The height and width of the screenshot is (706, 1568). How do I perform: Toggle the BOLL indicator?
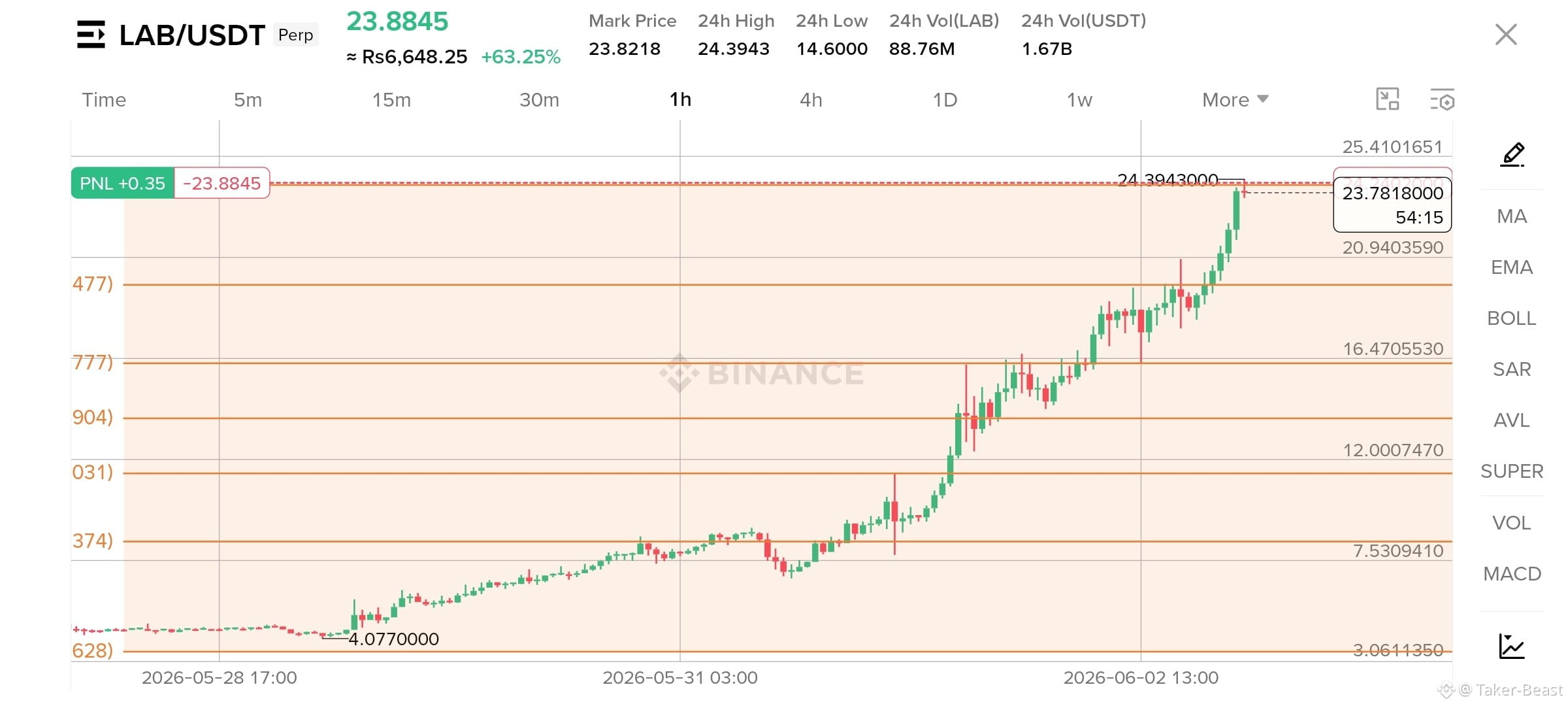[1512, 318]
